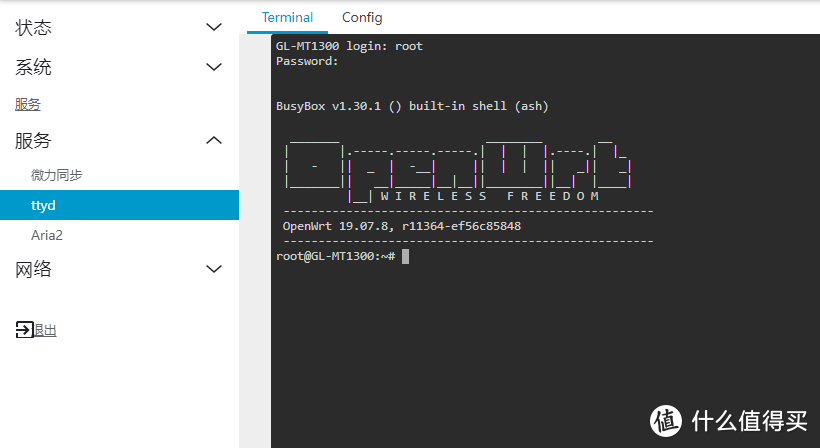Click the 值 badge watermark icon
This screenshot has height=448, width=820.
tap(666, 421)
